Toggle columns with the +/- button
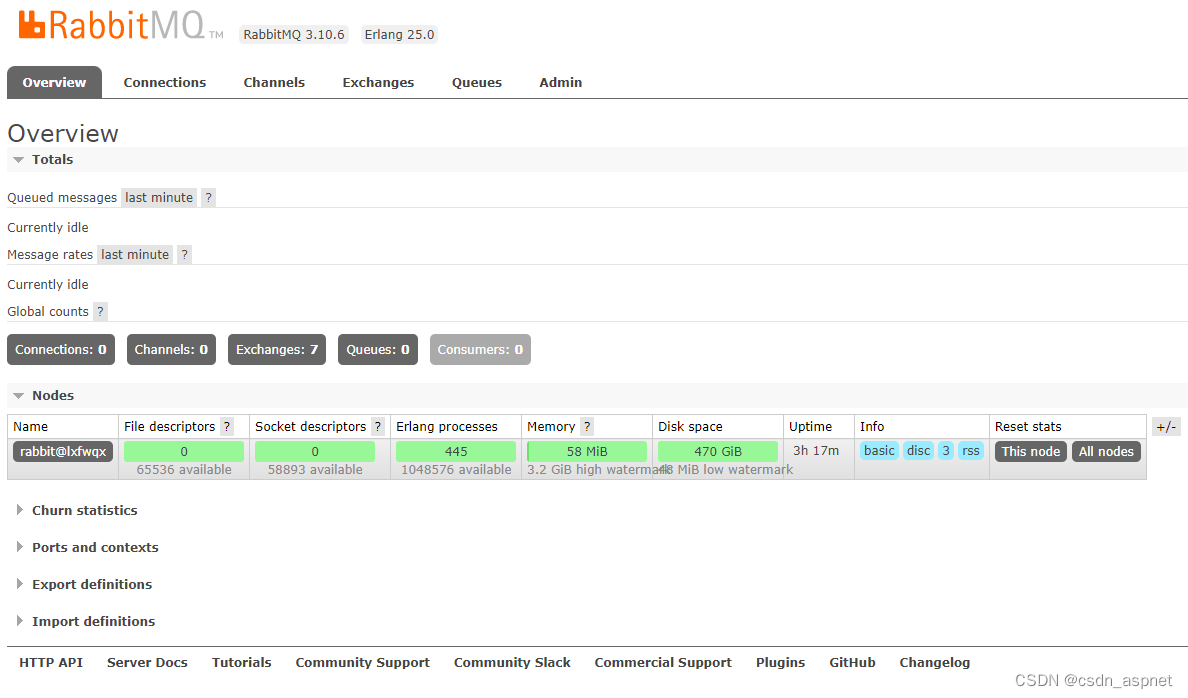 coord(1166,427)
